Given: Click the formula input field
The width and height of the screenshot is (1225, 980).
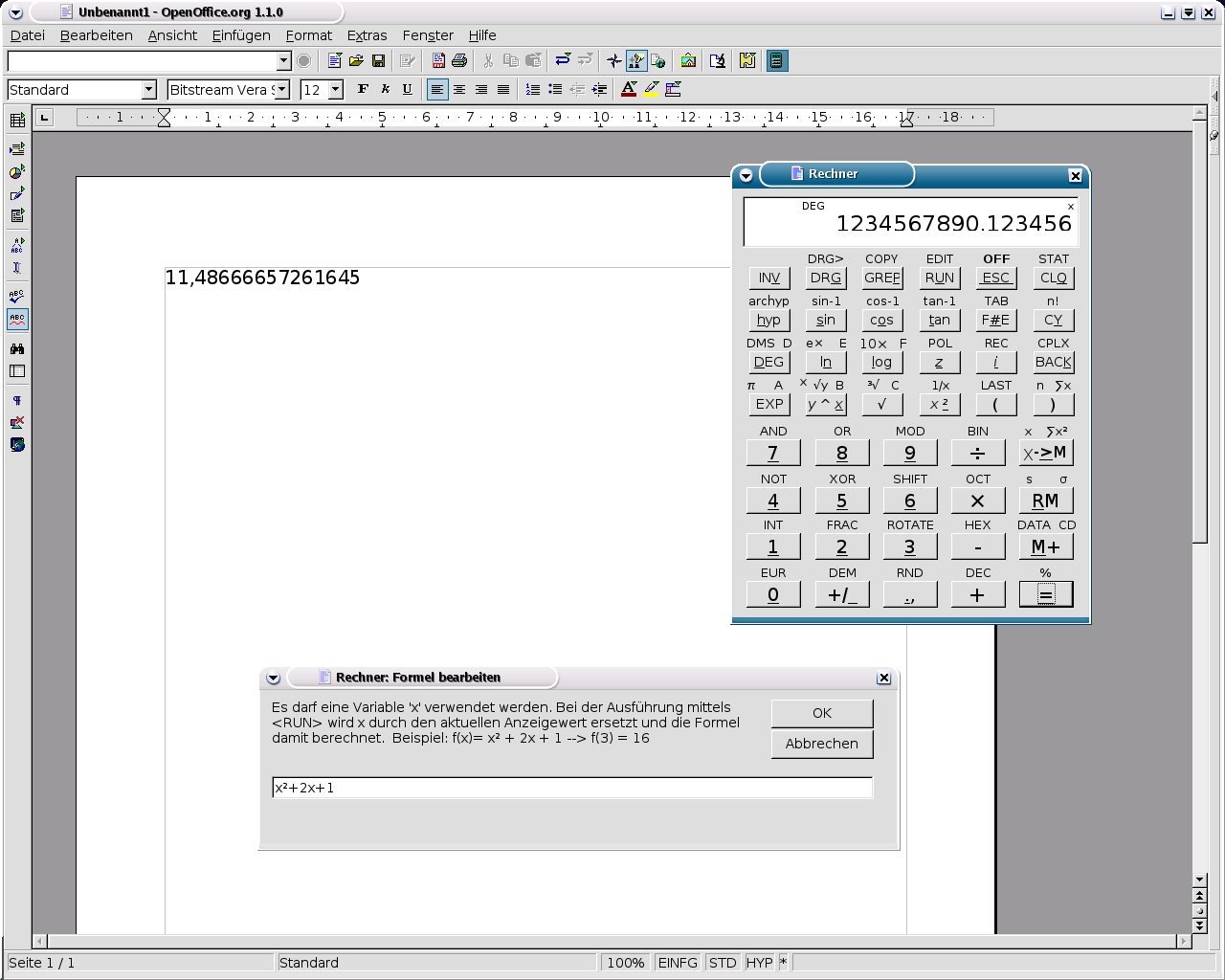Looking at the screenshot, I should (x=571, y=788).
